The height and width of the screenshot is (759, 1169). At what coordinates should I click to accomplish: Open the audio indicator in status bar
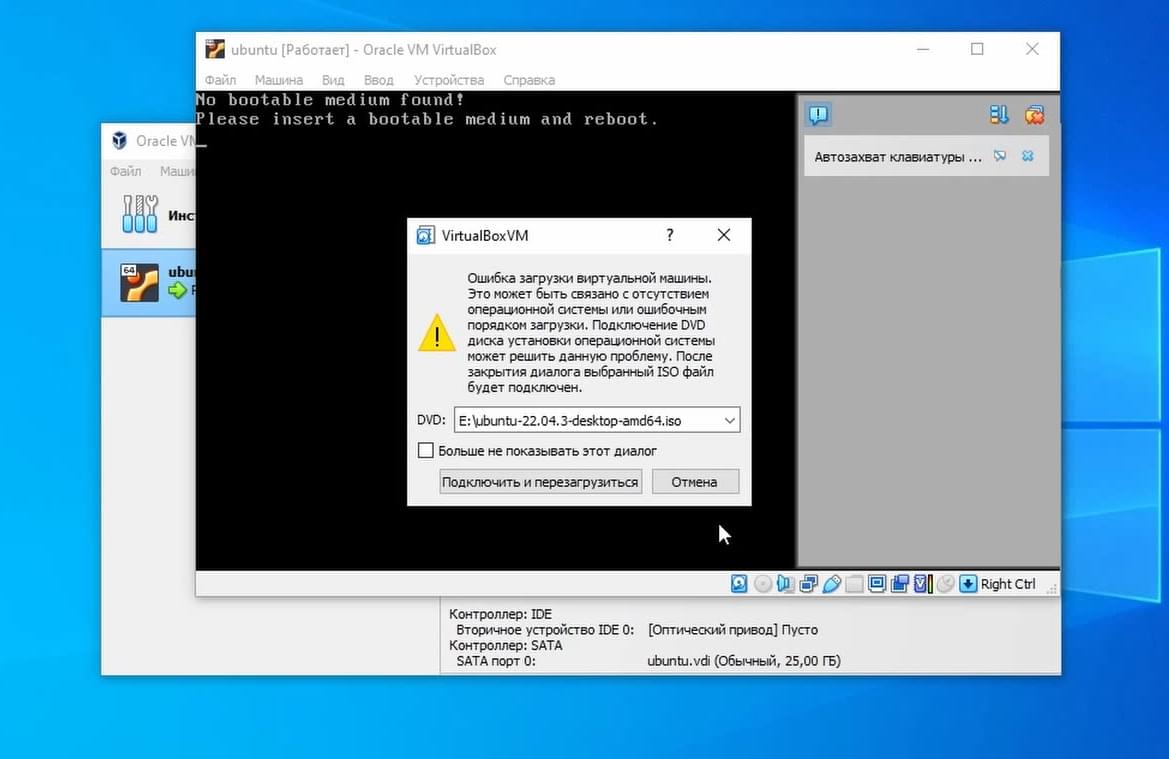coord(785,584)
